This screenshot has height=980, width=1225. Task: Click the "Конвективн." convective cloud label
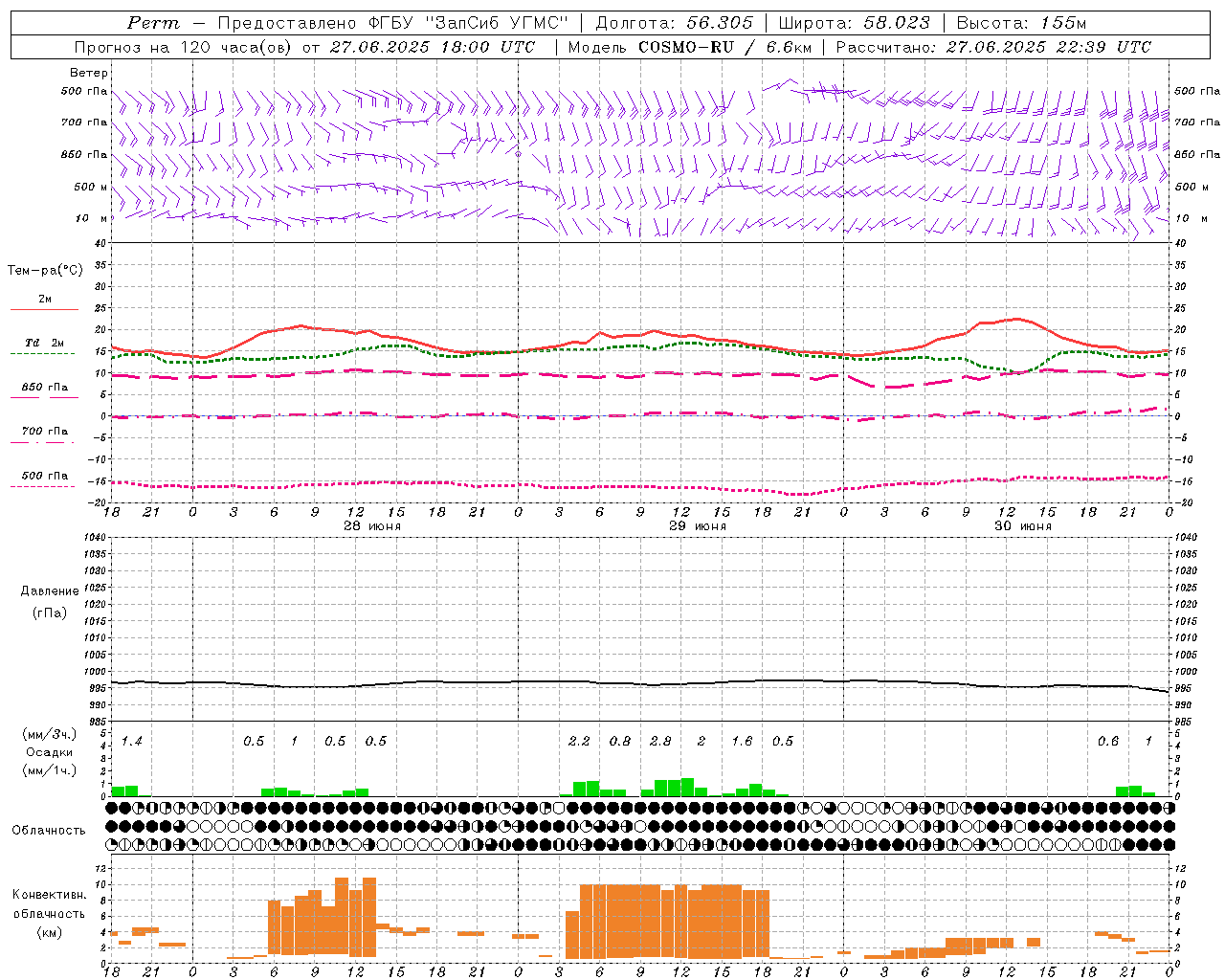click(50, 895)
